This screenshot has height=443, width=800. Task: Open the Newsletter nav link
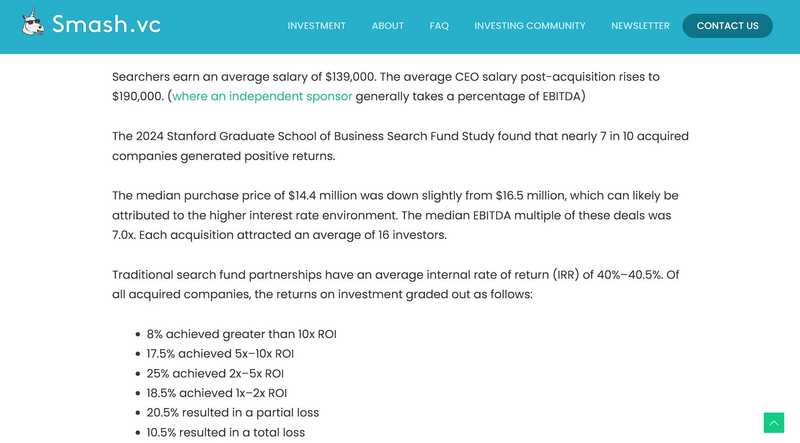click(x=640, y=26)
